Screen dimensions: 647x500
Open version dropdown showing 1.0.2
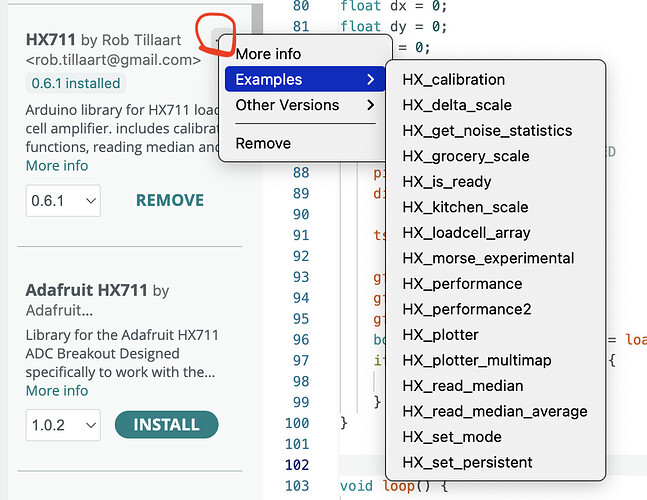(x=63, y=425)
